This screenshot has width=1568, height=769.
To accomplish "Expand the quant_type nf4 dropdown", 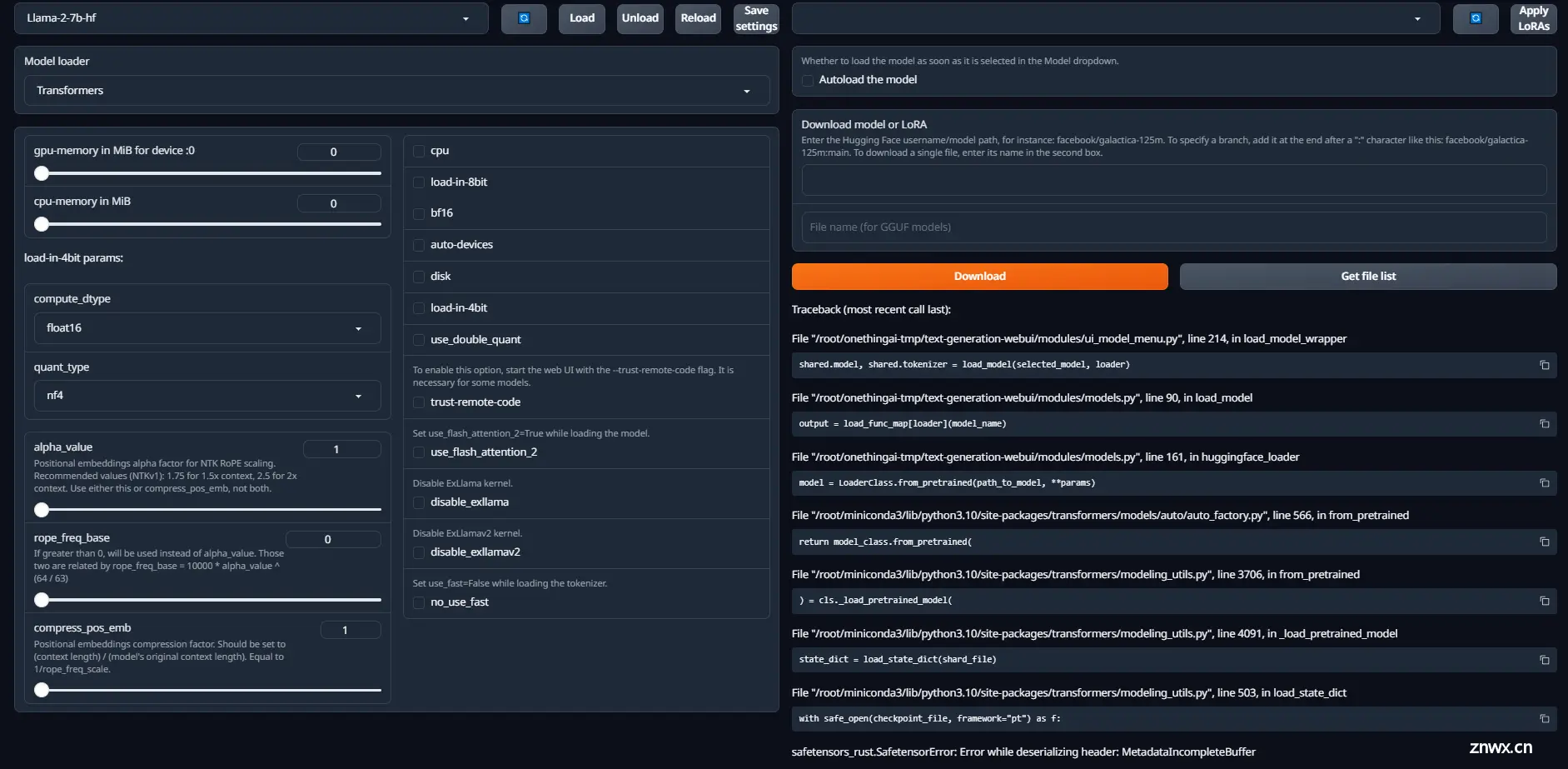I will pos(207,396).
